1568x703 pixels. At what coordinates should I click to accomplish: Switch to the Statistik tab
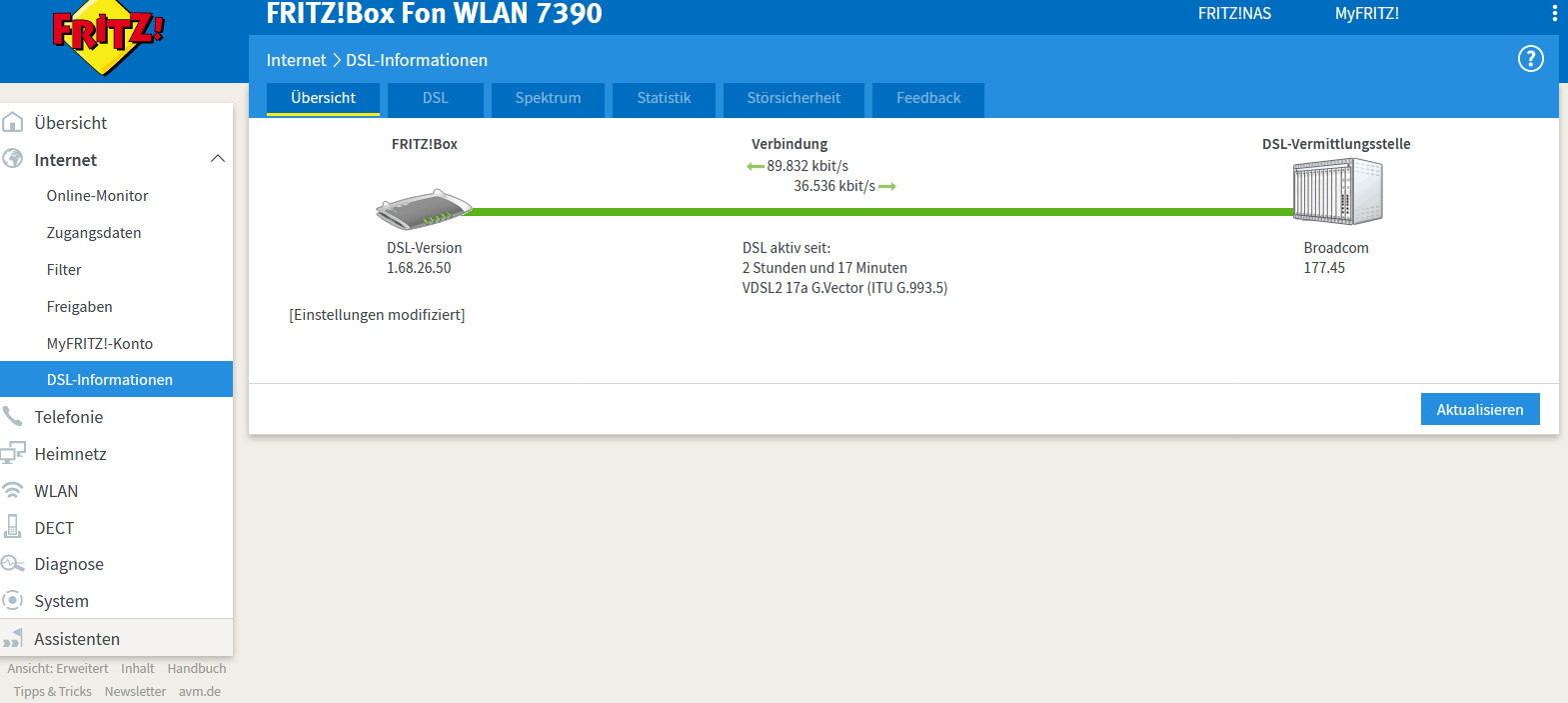(664, 99)
